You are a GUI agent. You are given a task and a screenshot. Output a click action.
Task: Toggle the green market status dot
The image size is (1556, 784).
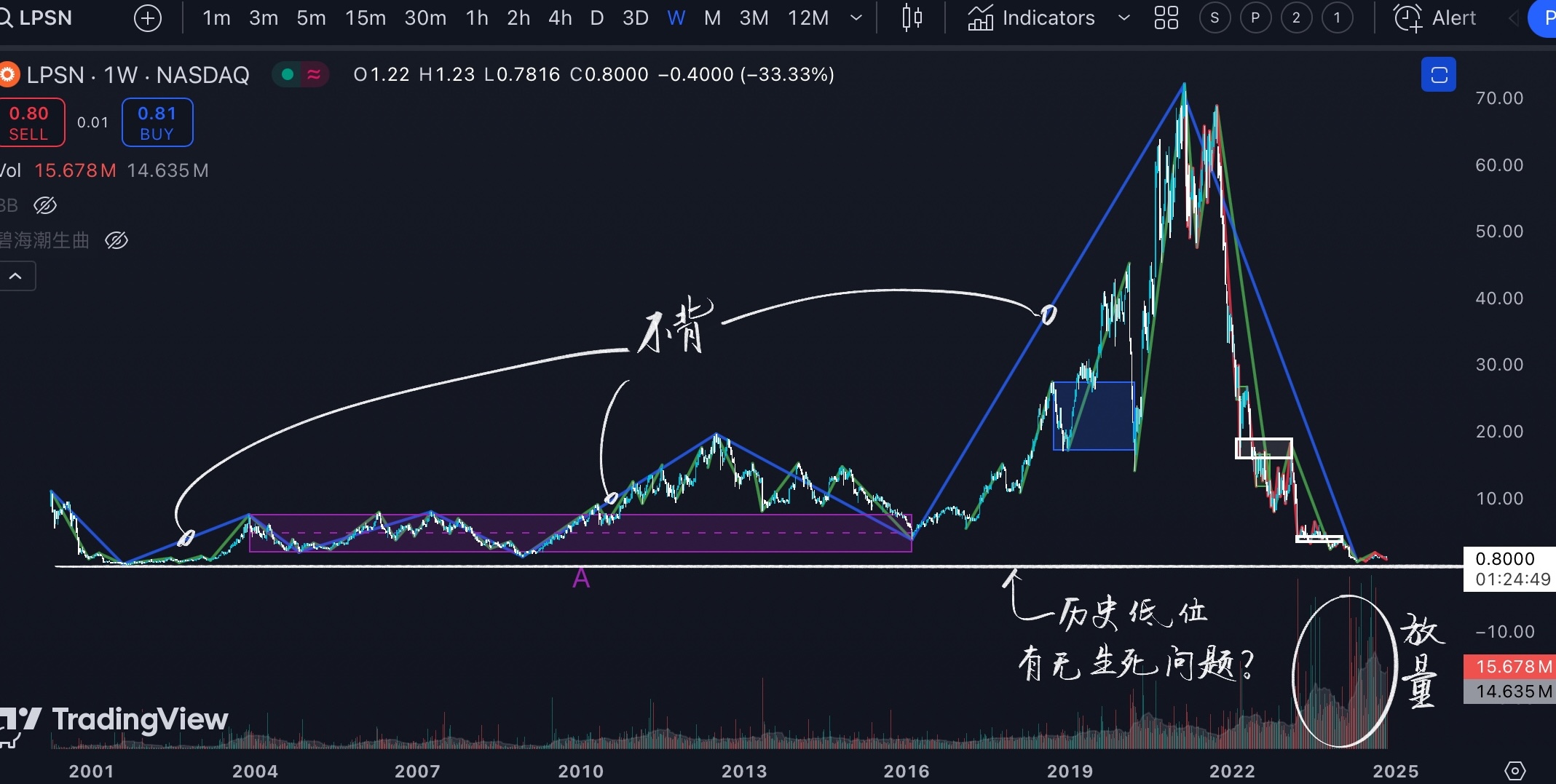coord(288,74)
